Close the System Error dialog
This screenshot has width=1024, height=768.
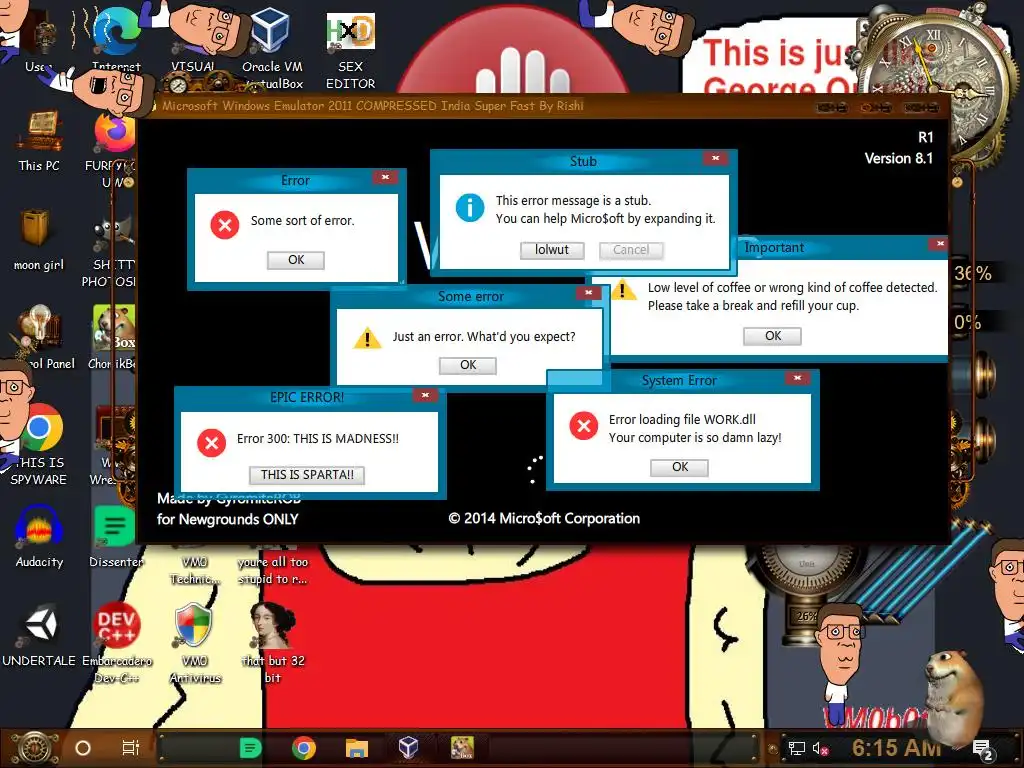[797, 378]
